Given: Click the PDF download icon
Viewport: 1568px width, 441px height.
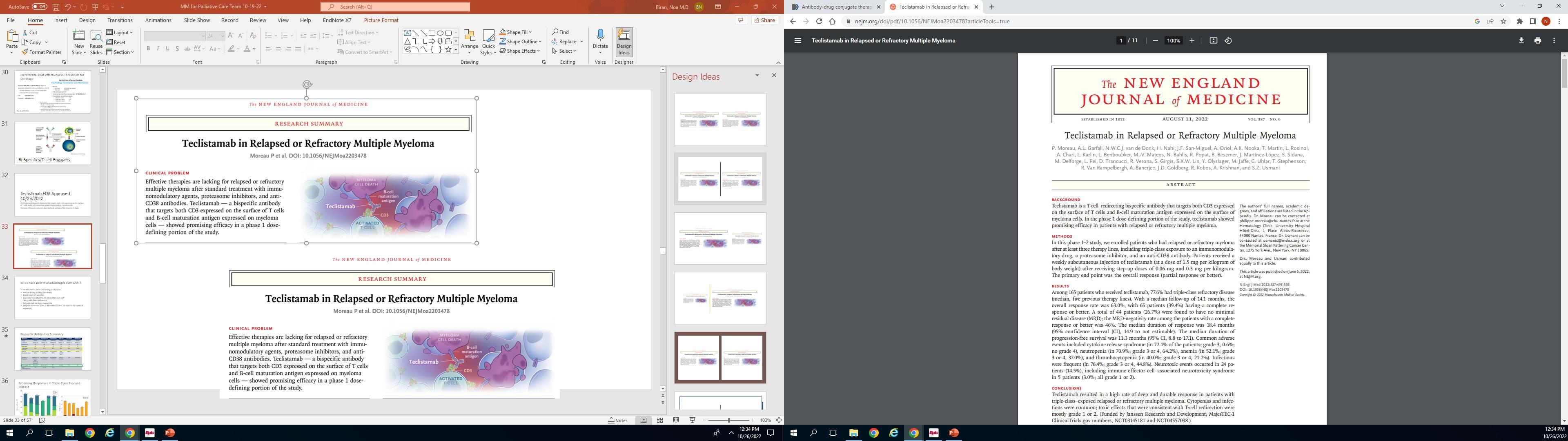Looking at the screenshot, I should (x=1521, y=41).
